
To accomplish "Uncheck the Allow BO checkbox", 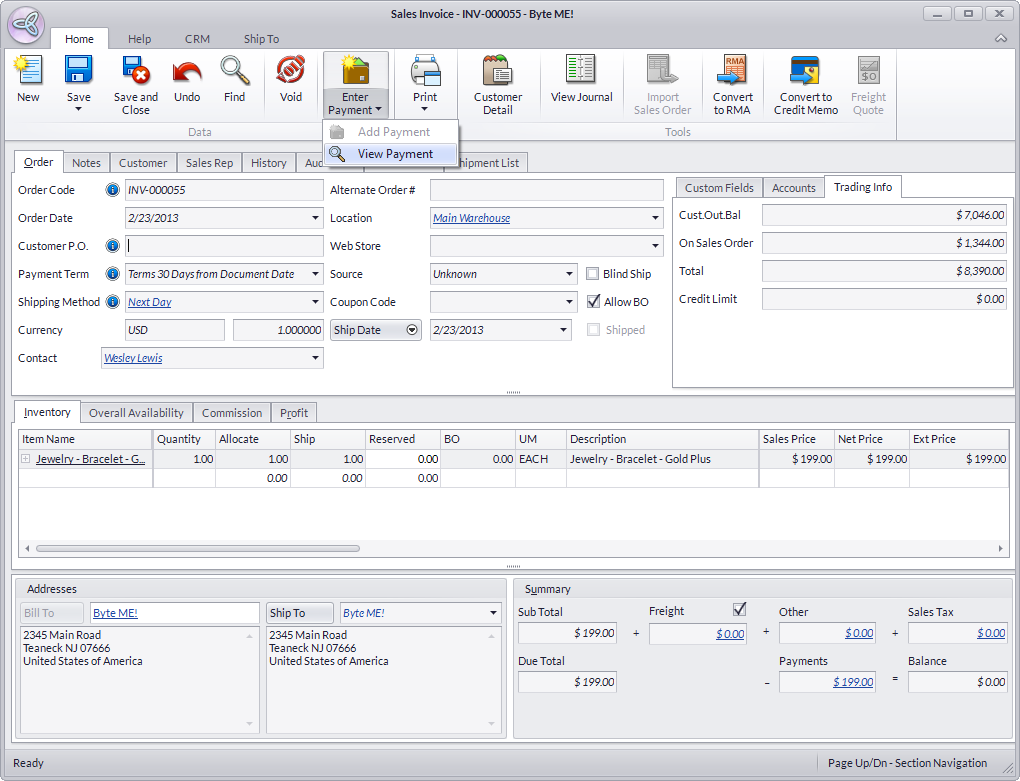I will (x=593, y=302).
